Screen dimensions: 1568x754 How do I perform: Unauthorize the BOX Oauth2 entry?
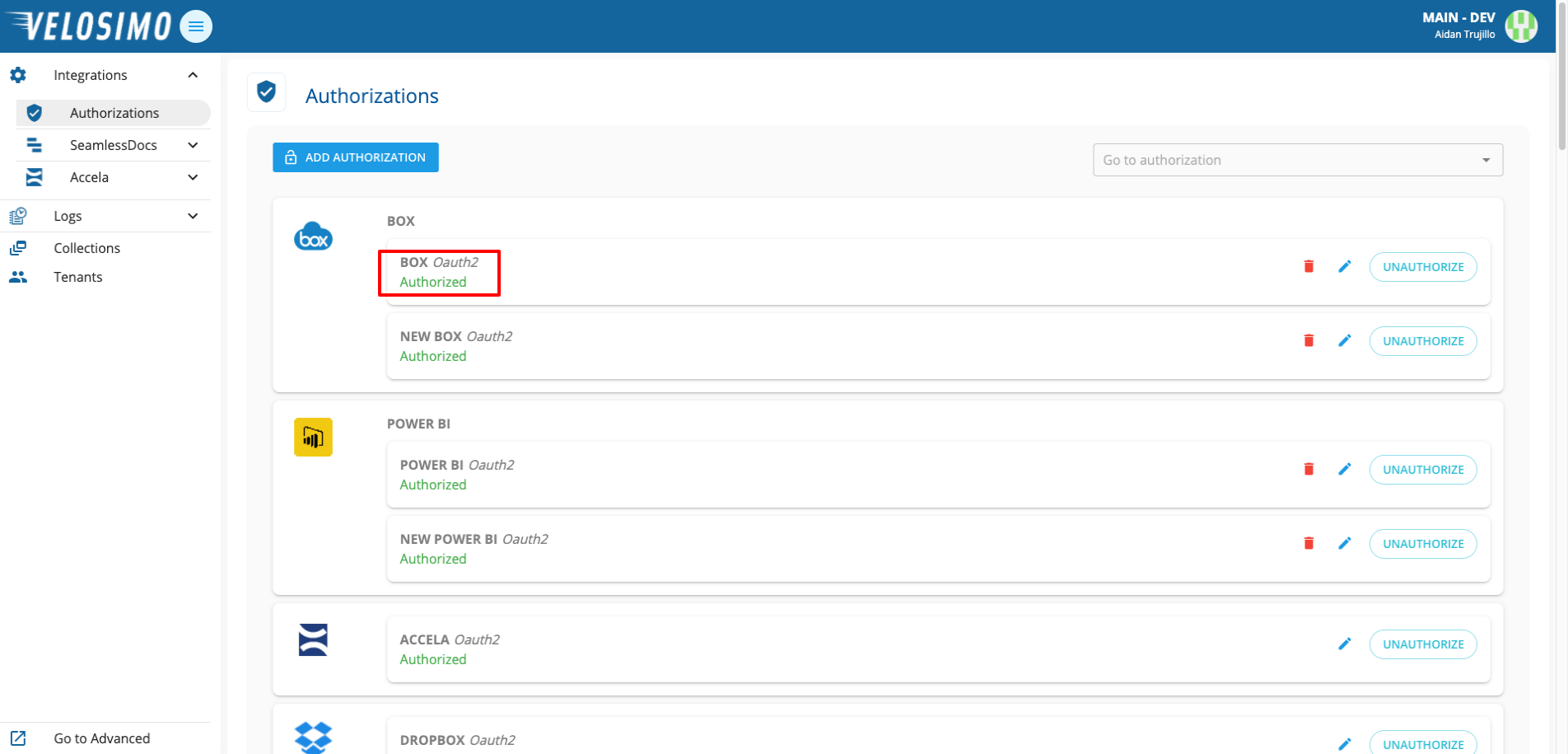[1423, 267]
